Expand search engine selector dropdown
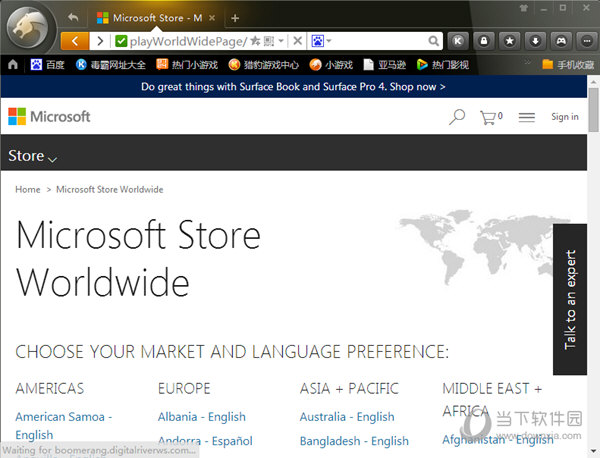This screenshot has height=458, width=600. tap(329, 41)
